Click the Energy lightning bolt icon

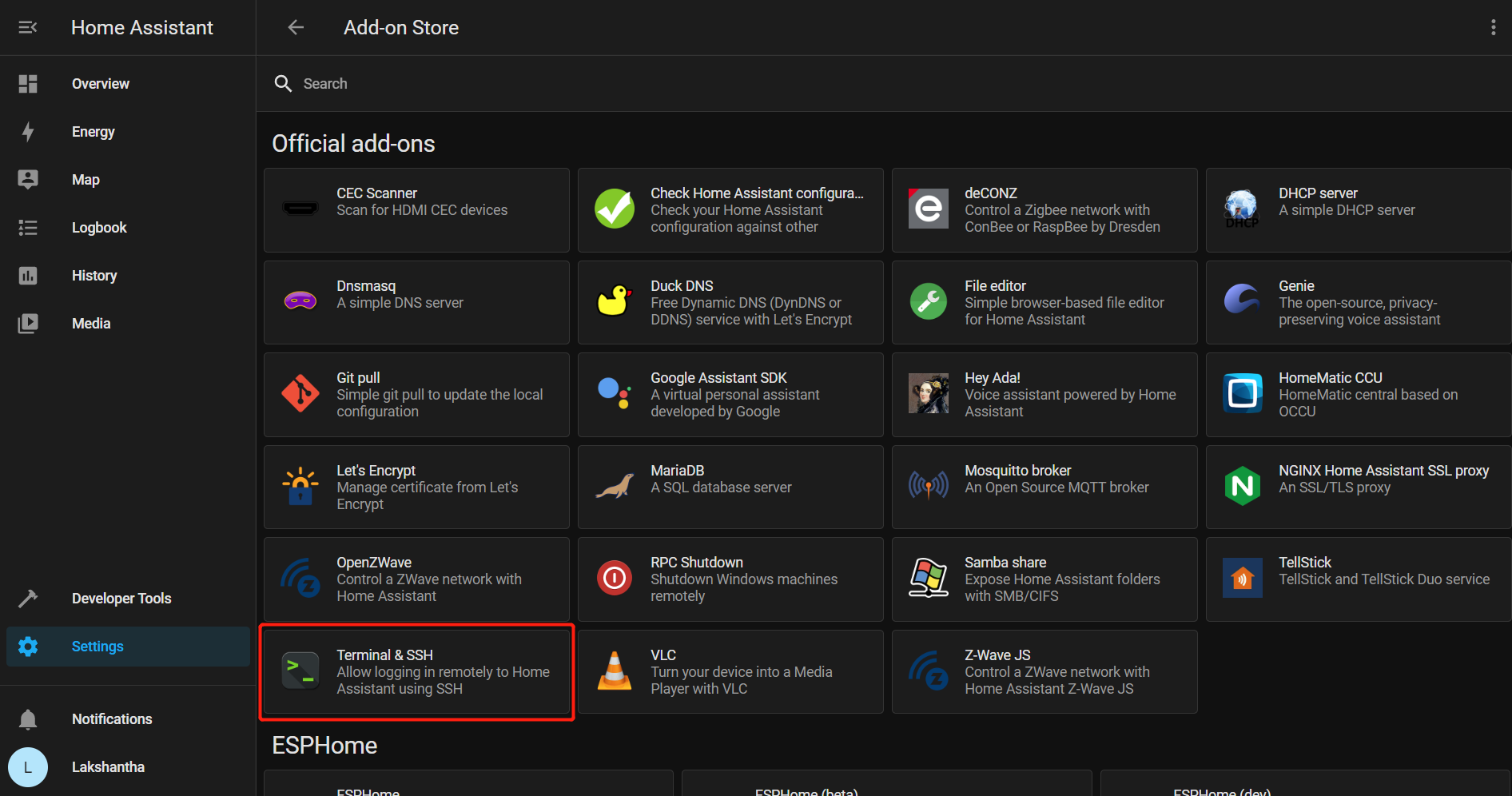(28, 132)
